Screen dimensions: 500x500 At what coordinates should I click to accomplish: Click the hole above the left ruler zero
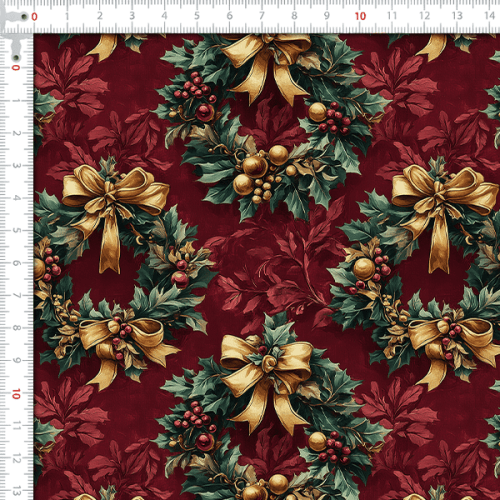[x=15, y=57]
